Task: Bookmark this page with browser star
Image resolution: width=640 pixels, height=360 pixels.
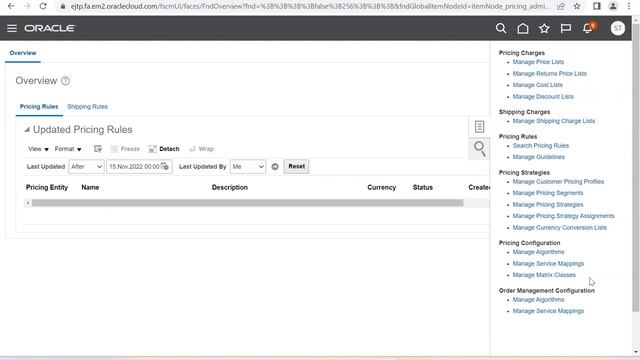Action: click(x=577, y=6)
